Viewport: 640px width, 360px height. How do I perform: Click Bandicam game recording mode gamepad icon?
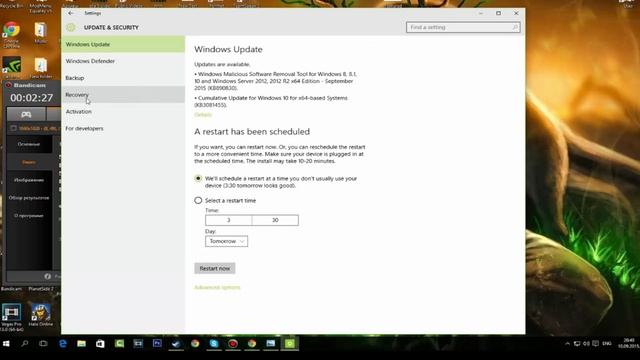(26, 114)
